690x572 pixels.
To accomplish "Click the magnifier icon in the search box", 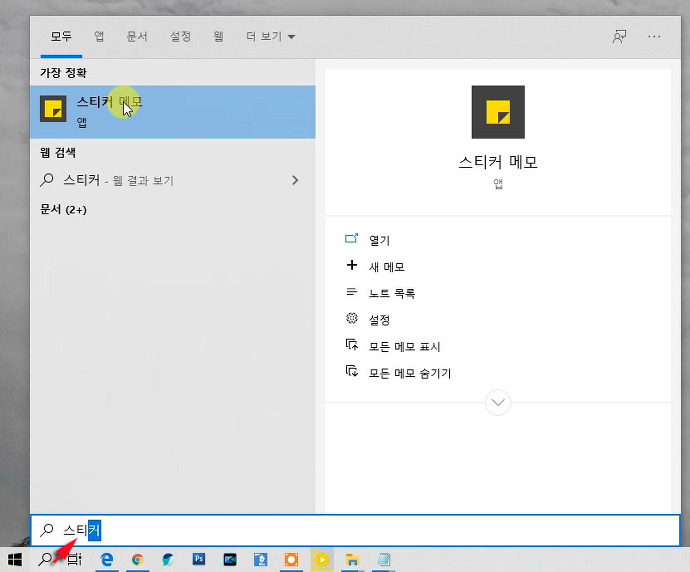I will click(47, 530).
